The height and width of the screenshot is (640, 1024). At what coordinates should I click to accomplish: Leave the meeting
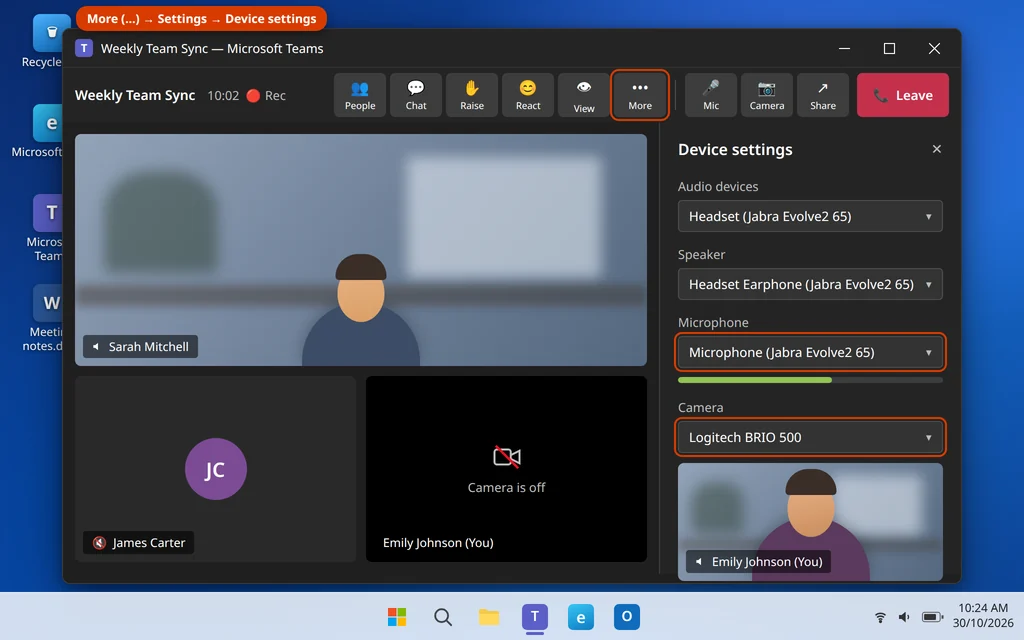pos(903,95)
